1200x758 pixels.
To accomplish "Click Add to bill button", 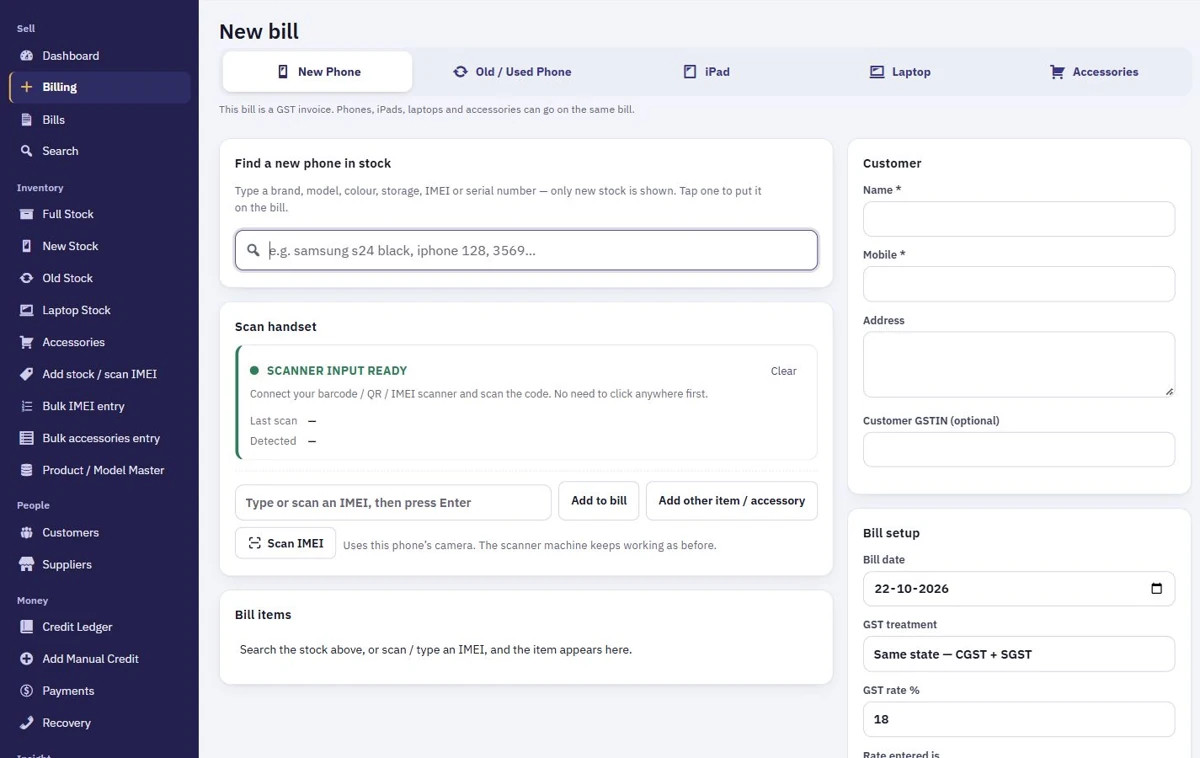I will coord(599,501).
